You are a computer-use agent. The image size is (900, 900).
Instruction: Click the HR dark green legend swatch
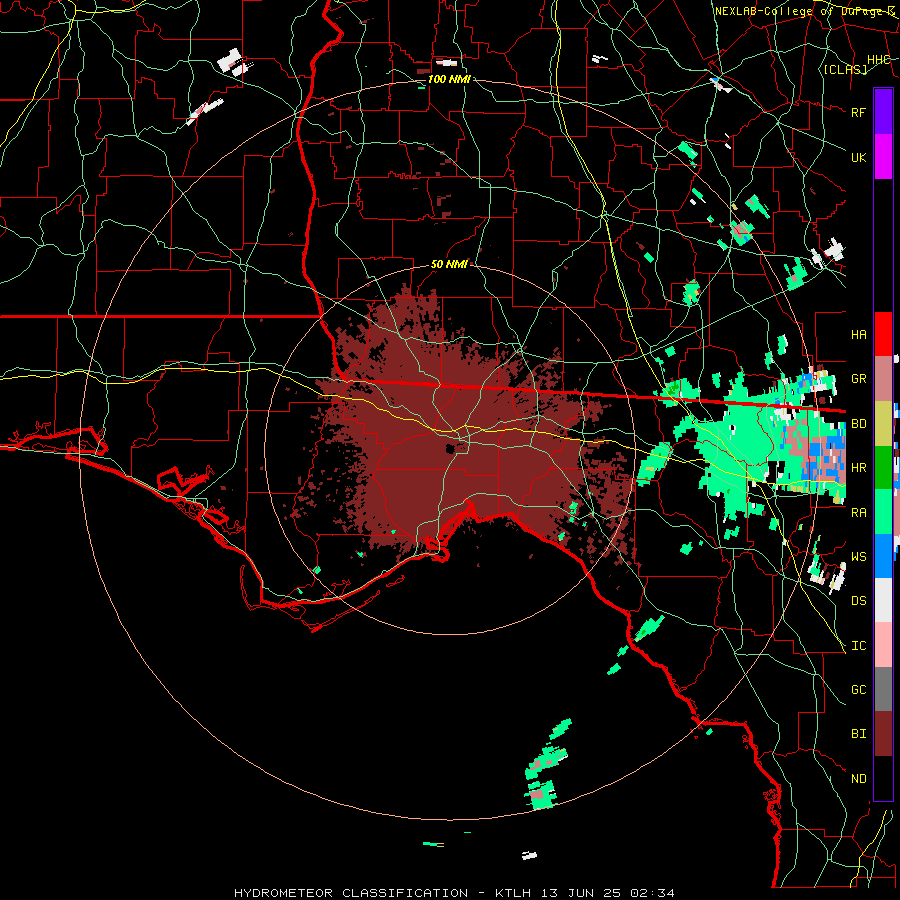883,468
